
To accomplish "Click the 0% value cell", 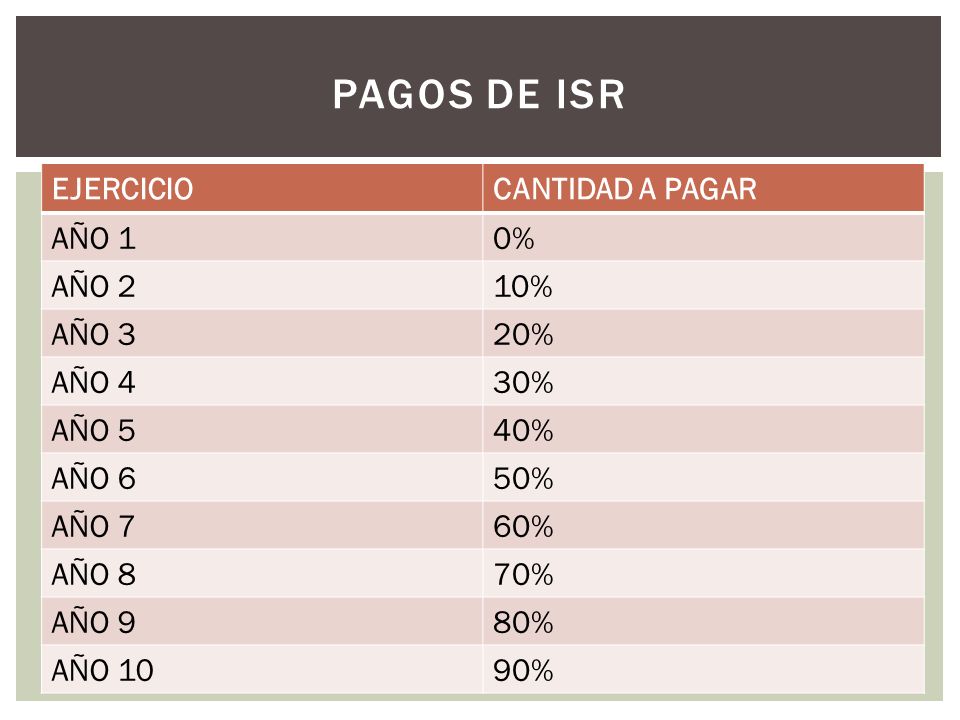I will point(703,238).
